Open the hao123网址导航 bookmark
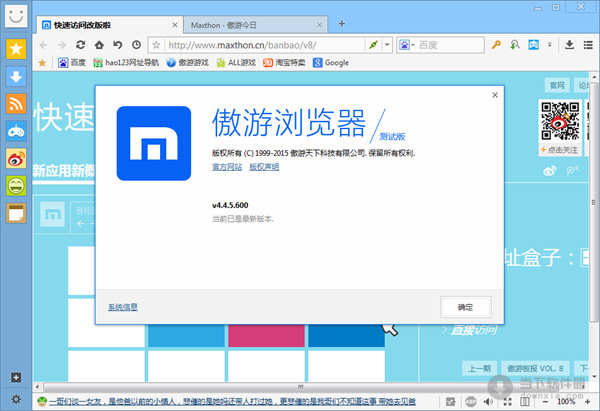The height and width of the screenshot is (411, 600). [126, 62]
